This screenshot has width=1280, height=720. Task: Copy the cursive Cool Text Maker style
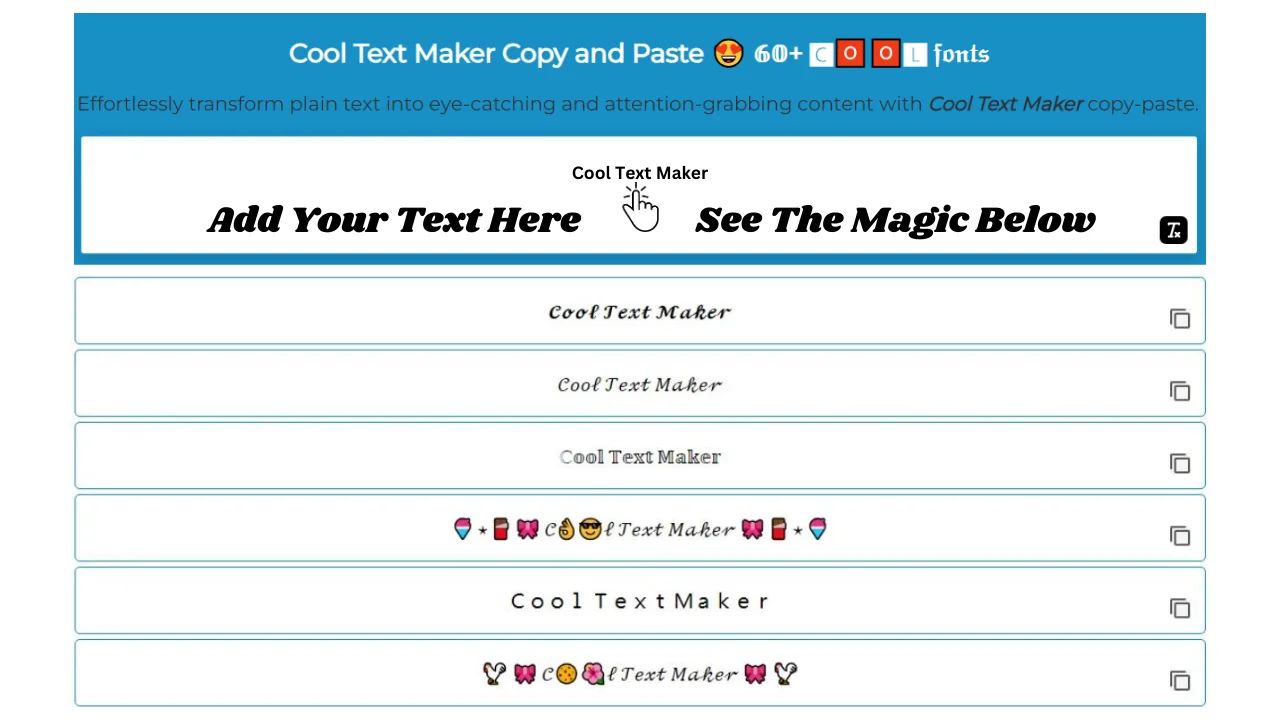[x=1180, y=318]
